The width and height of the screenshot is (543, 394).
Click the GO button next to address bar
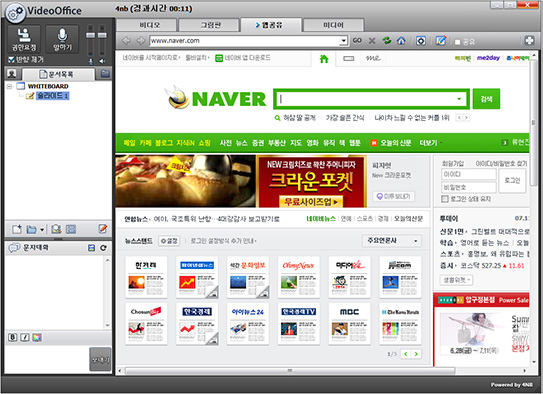click(x=357, y=41)
